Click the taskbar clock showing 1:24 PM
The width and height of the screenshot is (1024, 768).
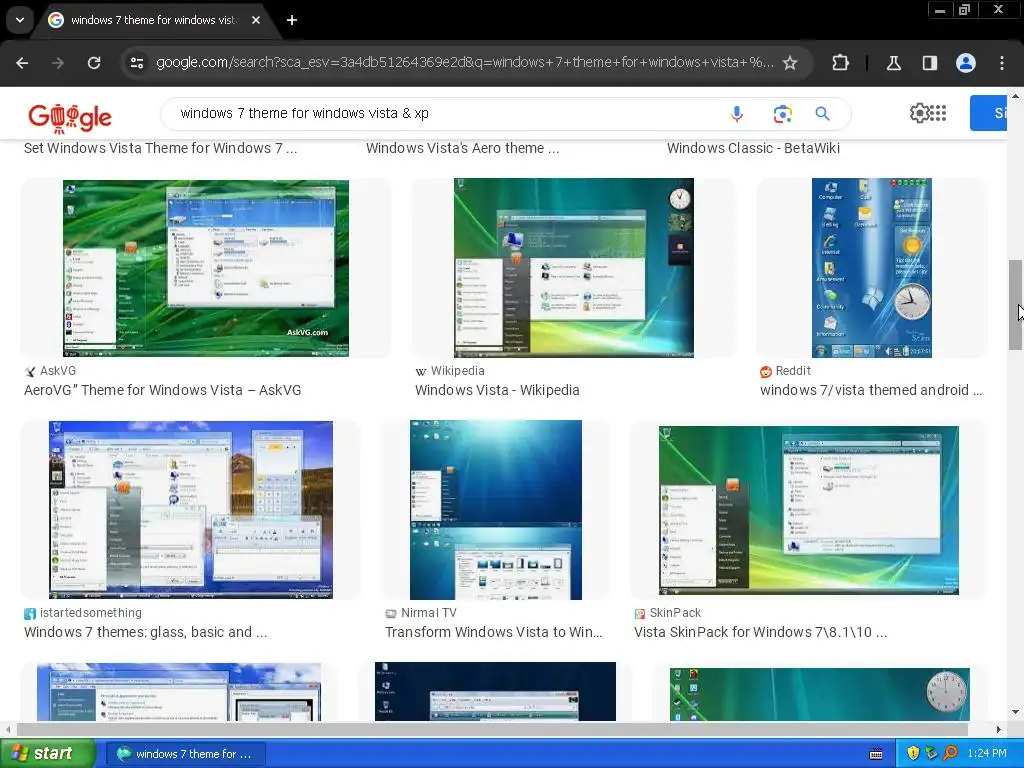coord(987,754)
